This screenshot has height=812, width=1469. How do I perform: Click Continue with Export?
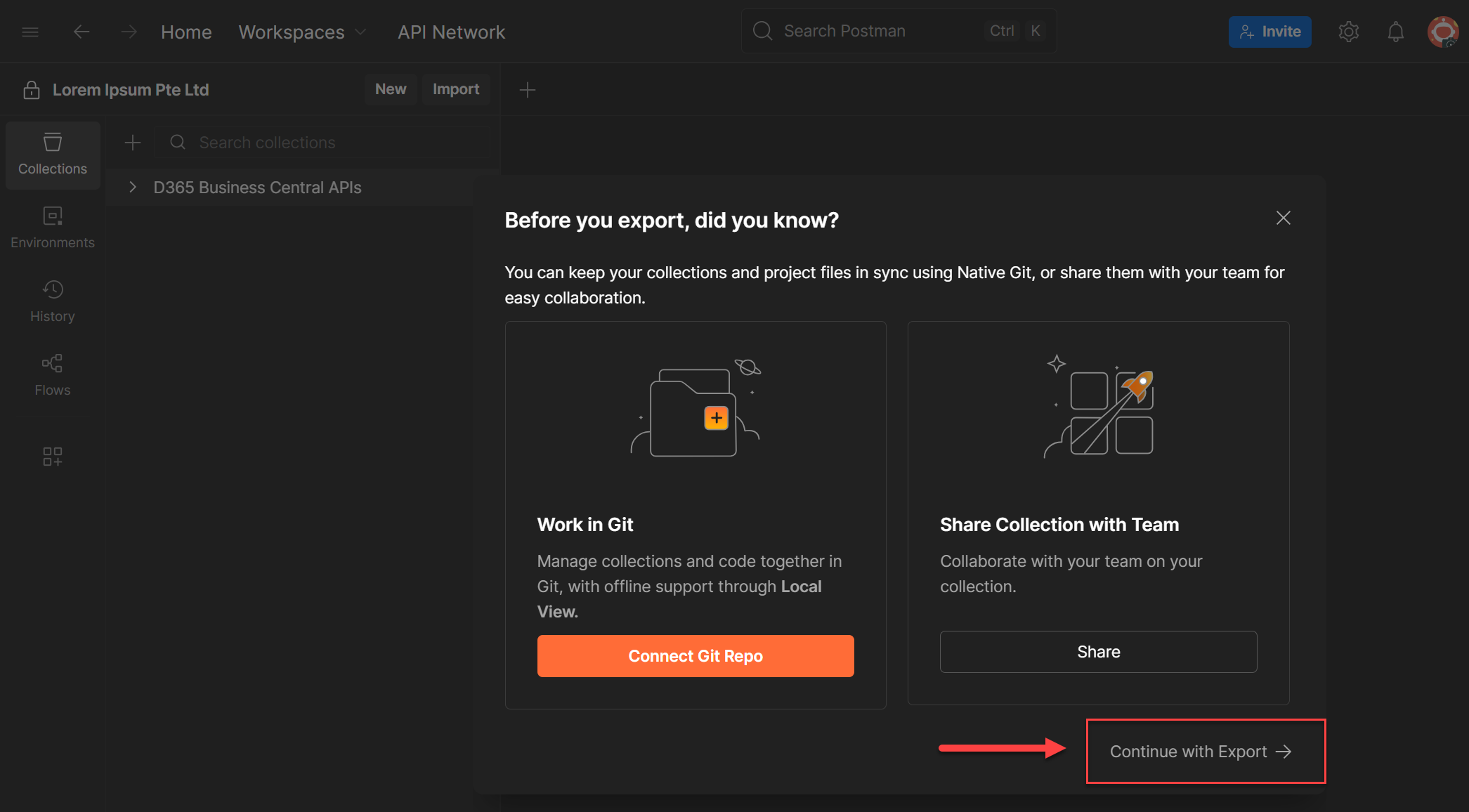point(1200,752)
